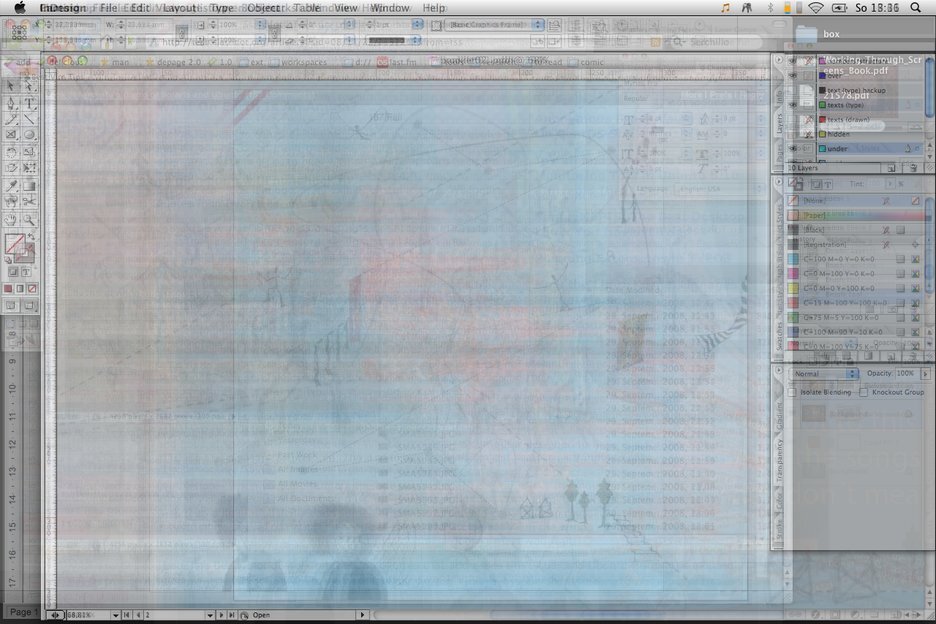Select the Button tool
The image size is (936, 624).
coord(11,202)
